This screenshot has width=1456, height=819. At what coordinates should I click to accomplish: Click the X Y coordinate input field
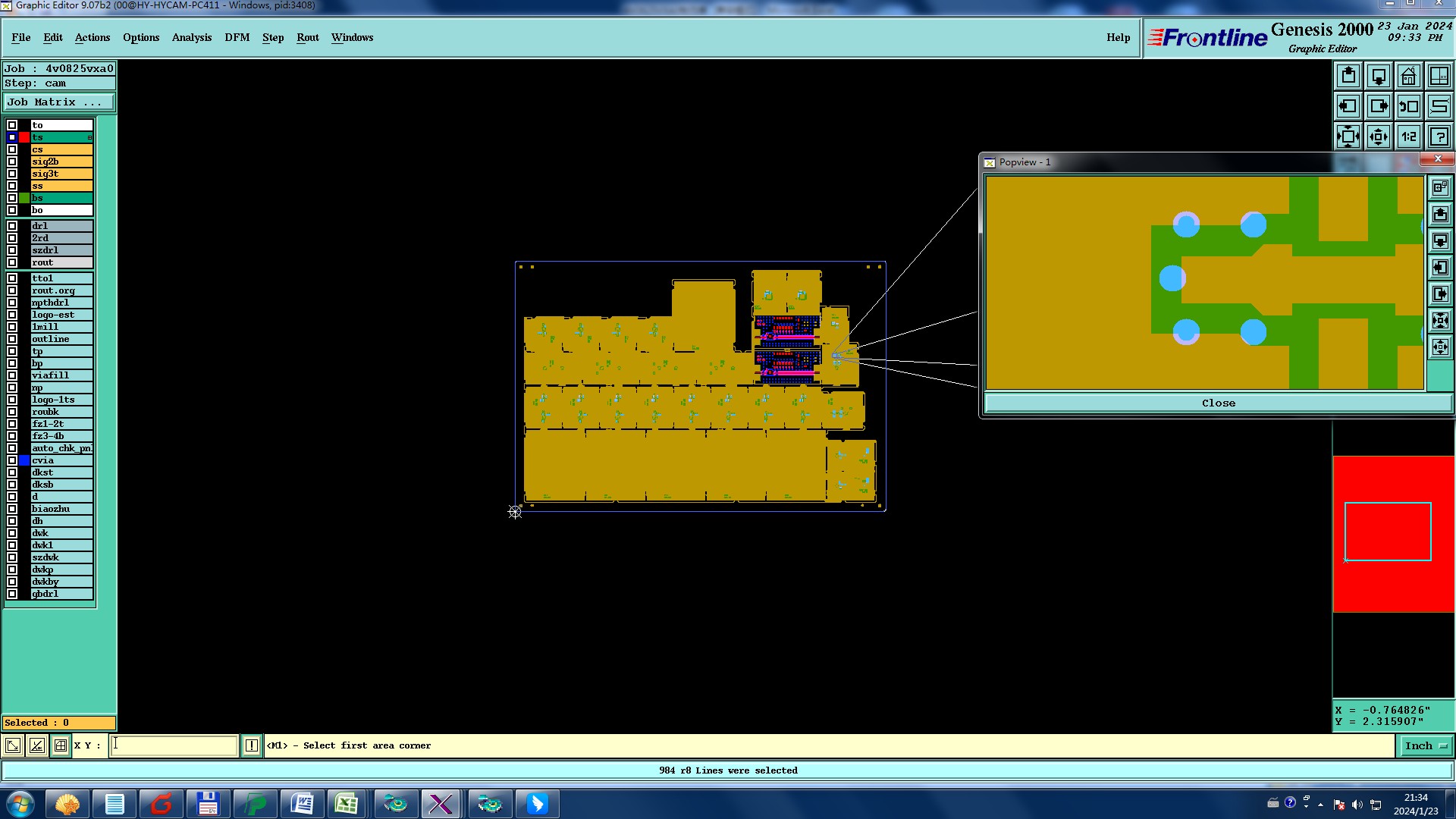click(174, 745)
